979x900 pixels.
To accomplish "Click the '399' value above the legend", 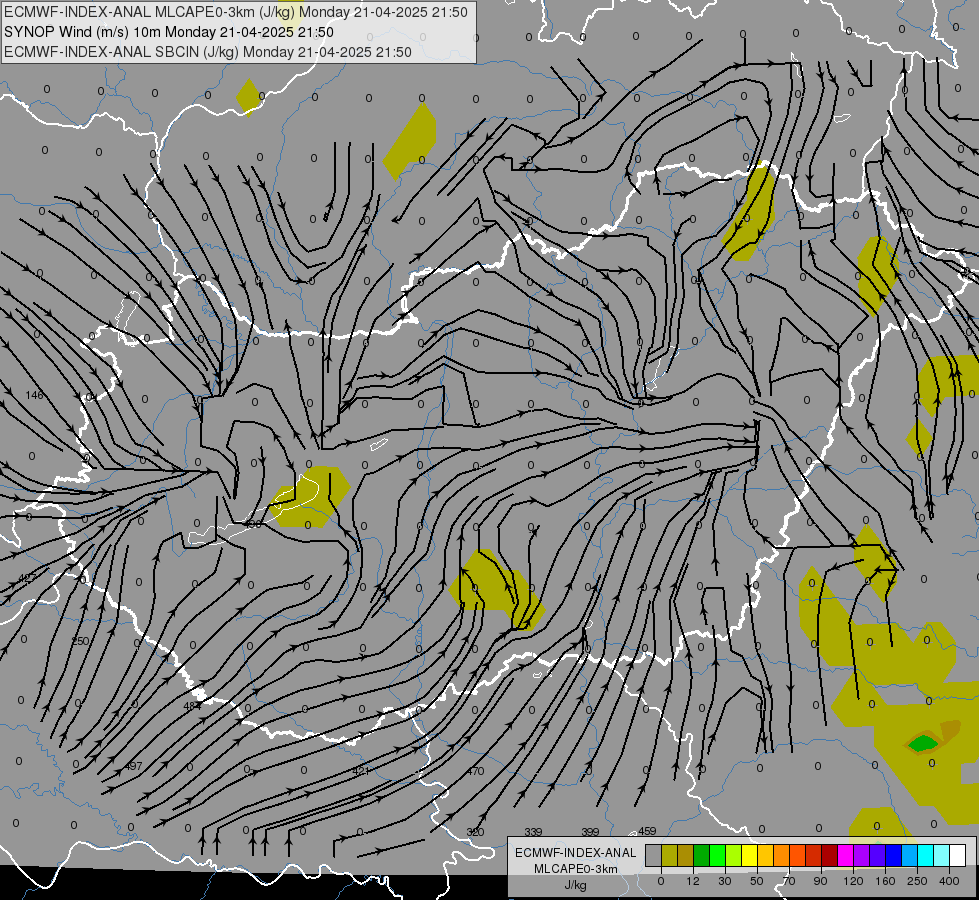I will [590, 832].
